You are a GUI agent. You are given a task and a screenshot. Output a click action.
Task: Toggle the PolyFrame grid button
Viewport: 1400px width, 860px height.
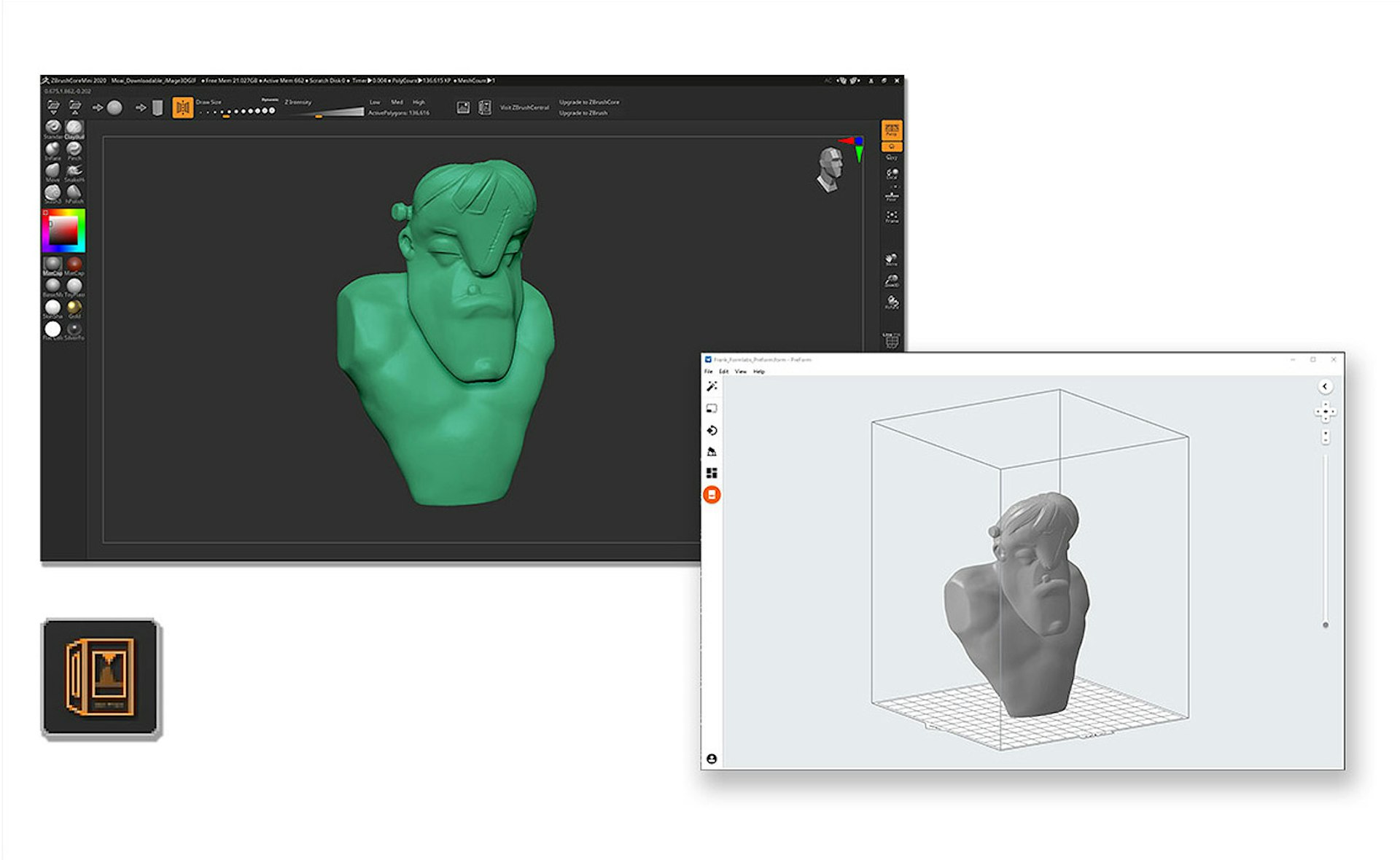[x=892, y=340]
